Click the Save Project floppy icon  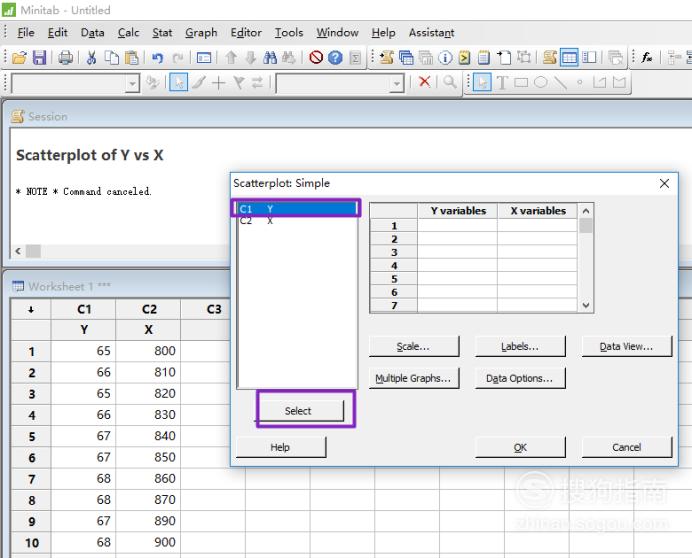[39, 57]
